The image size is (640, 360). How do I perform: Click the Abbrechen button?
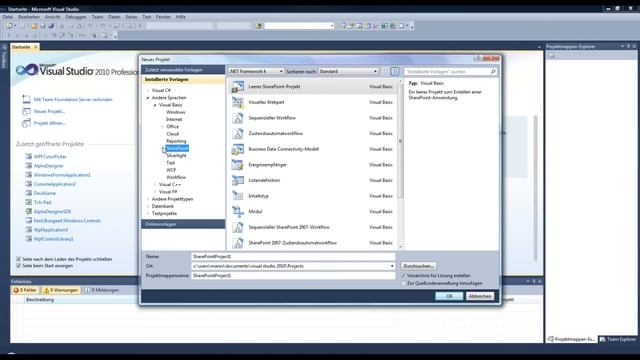click(x=480, y=296)
